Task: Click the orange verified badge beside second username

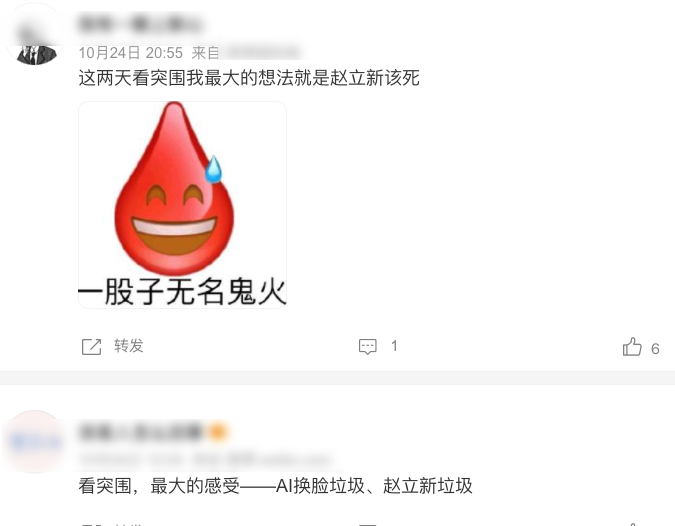Action: (218, 432)
